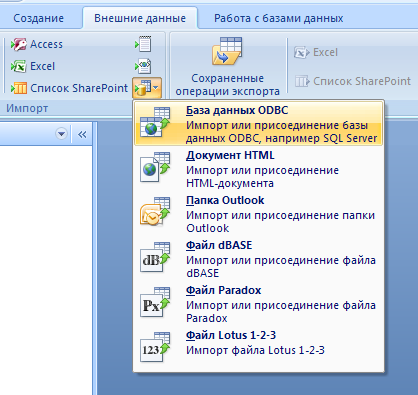Click the XML file import icon
Image resolution: width=418 pixels, height=395 pixels.
(x=143, y=66)
